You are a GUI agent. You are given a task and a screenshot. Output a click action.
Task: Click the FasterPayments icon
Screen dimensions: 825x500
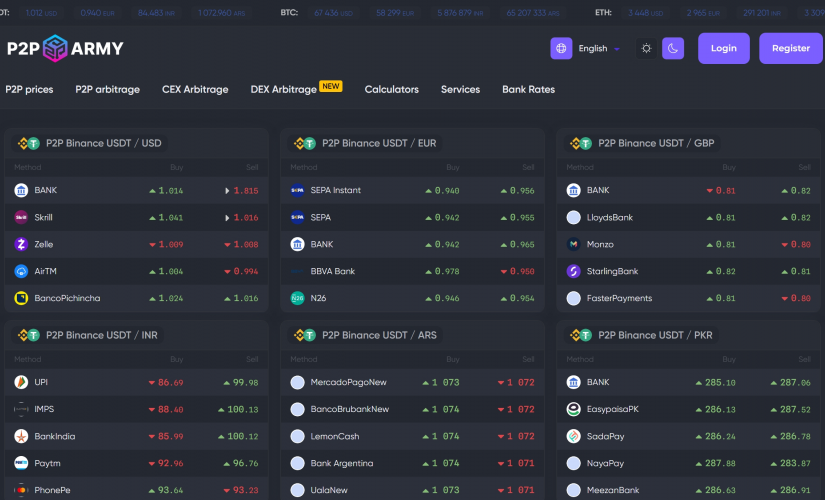574,298
